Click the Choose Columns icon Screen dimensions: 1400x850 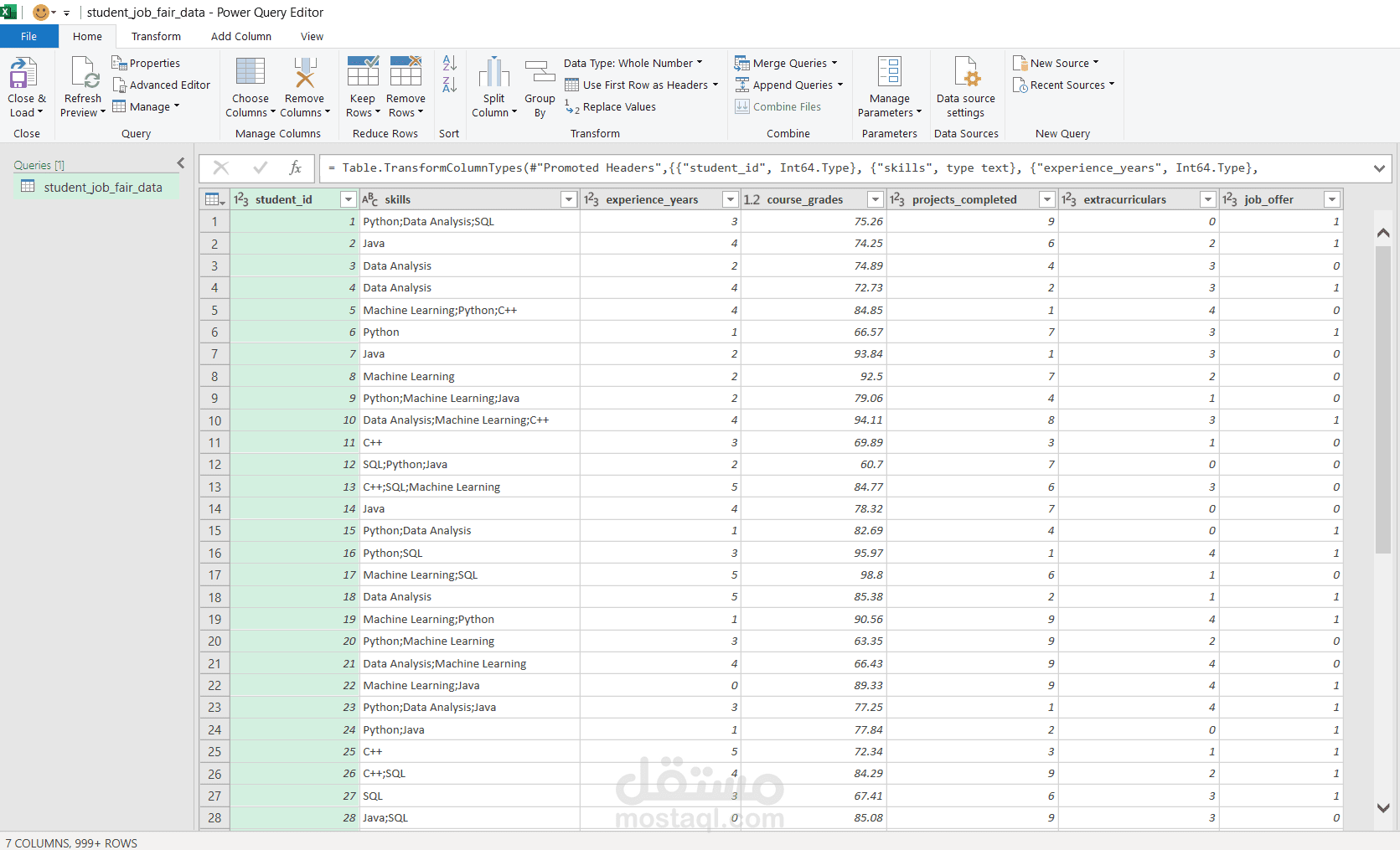251,74
